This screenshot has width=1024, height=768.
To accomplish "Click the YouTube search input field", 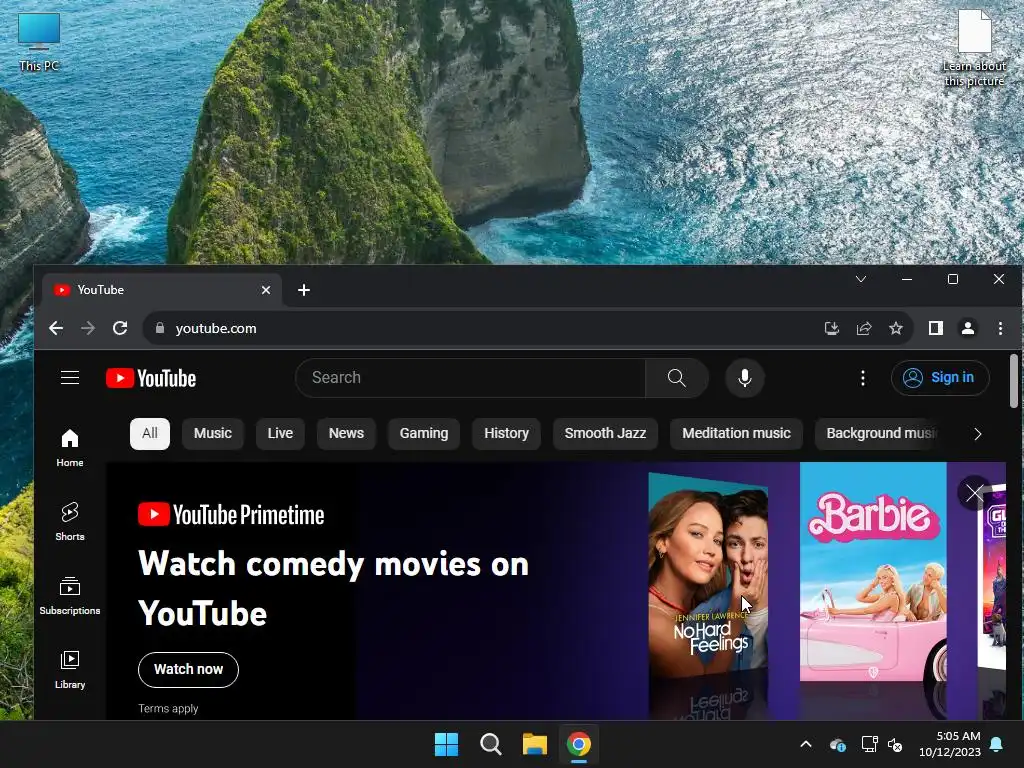I will tap(470, 378).
